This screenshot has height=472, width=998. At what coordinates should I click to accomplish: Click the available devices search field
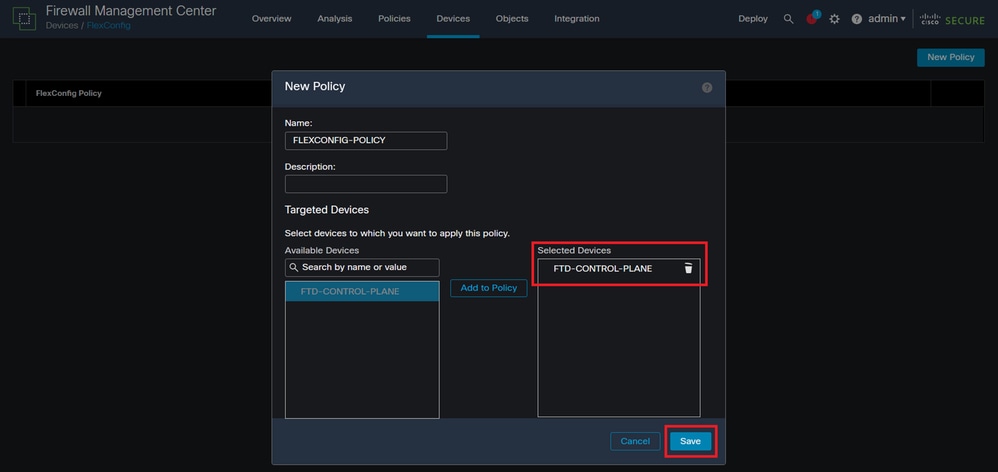pyautogui.click(x=362, y=268)
